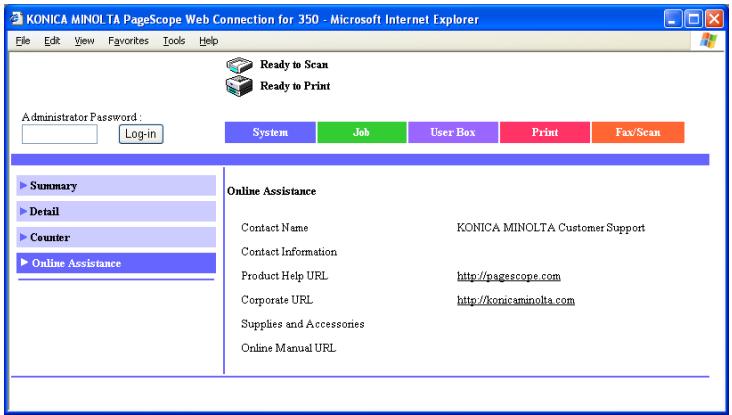
Task: Open the View menu
Action: pyautogui.click(x=84, y=41)
